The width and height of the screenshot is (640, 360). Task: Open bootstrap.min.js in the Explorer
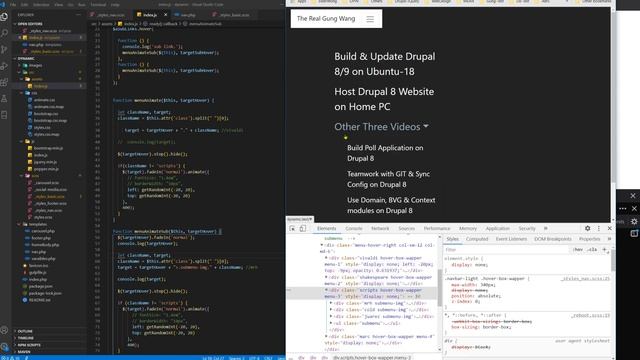click(48, 148)
